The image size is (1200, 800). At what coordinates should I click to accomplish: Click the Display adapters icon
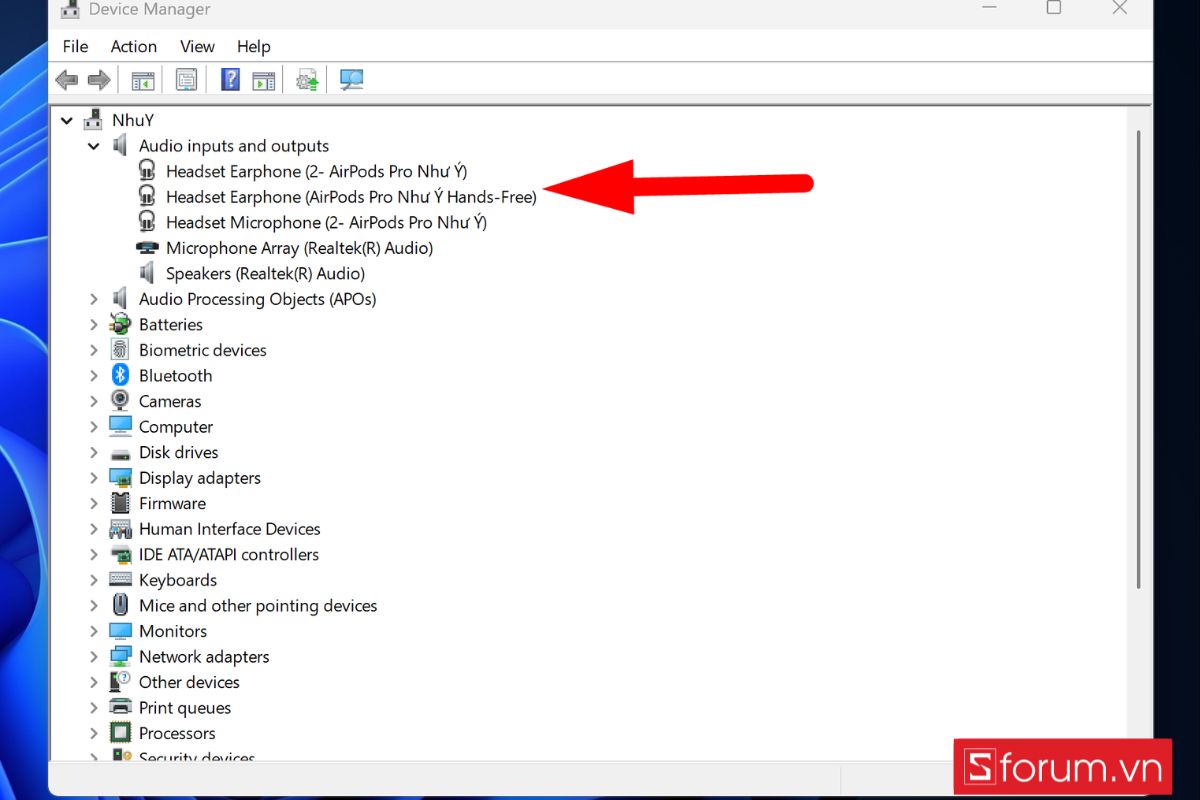tap(120, 478)
